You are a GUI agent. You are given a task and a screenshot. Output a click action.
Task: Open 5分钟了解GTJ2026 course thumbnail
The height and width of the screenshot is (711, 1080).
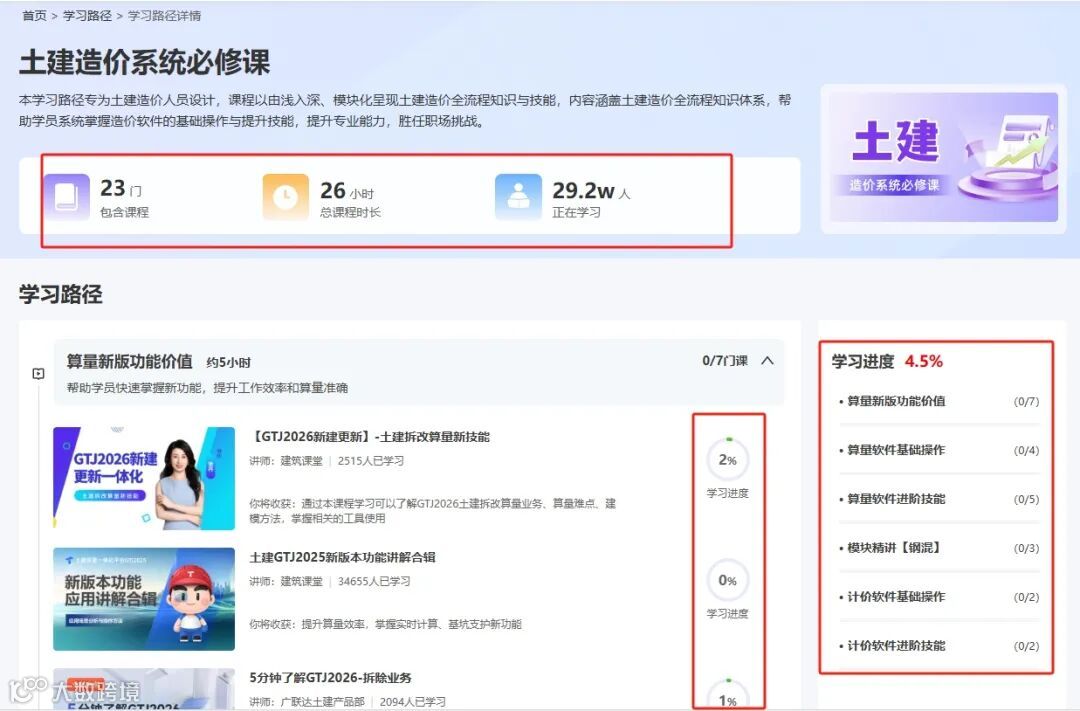click(x=144, y=689)
